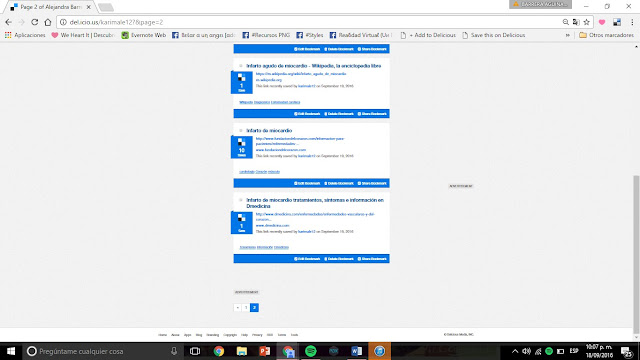Open PowerPoint from taskbar
Image resolution: width=640 pixels, height=360 pixels.
pyautogui.click(x=264, y=351)
